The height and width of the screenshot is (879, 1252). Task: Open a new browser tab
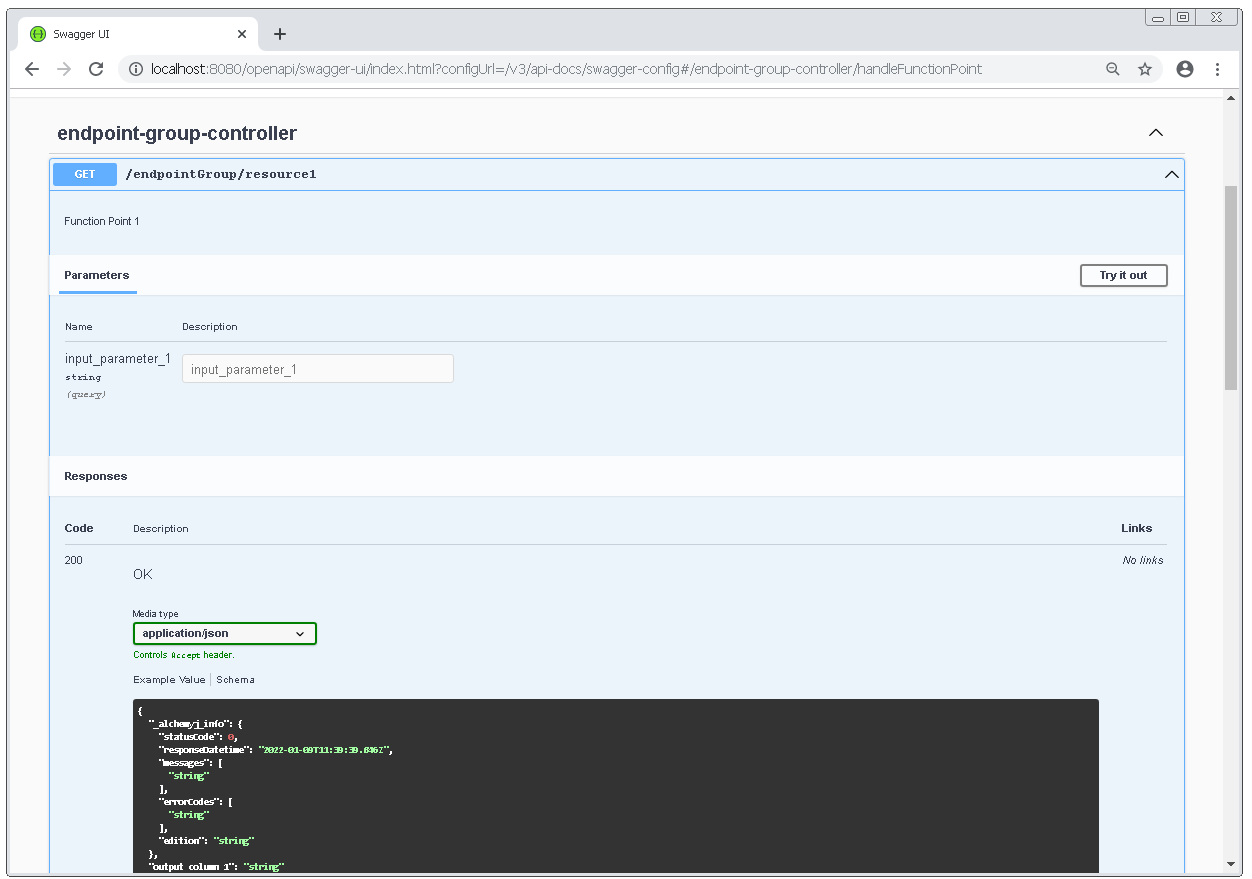pyautogui.click(x=280, y=34)
